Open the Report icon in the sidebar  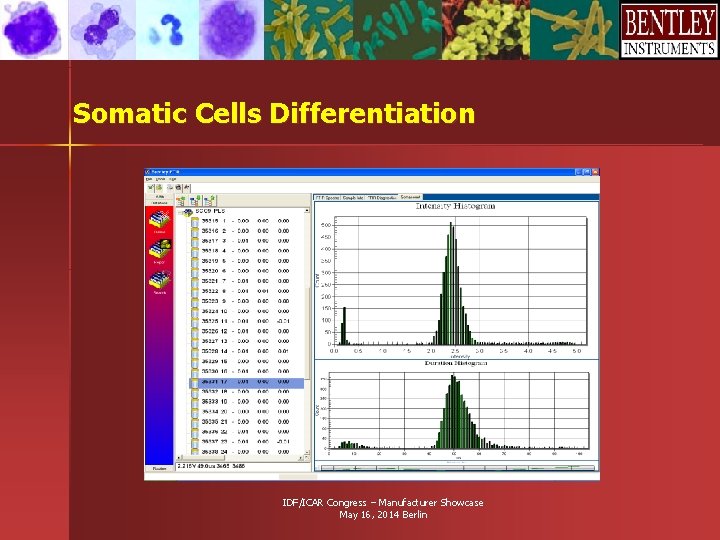pos(159,249)
